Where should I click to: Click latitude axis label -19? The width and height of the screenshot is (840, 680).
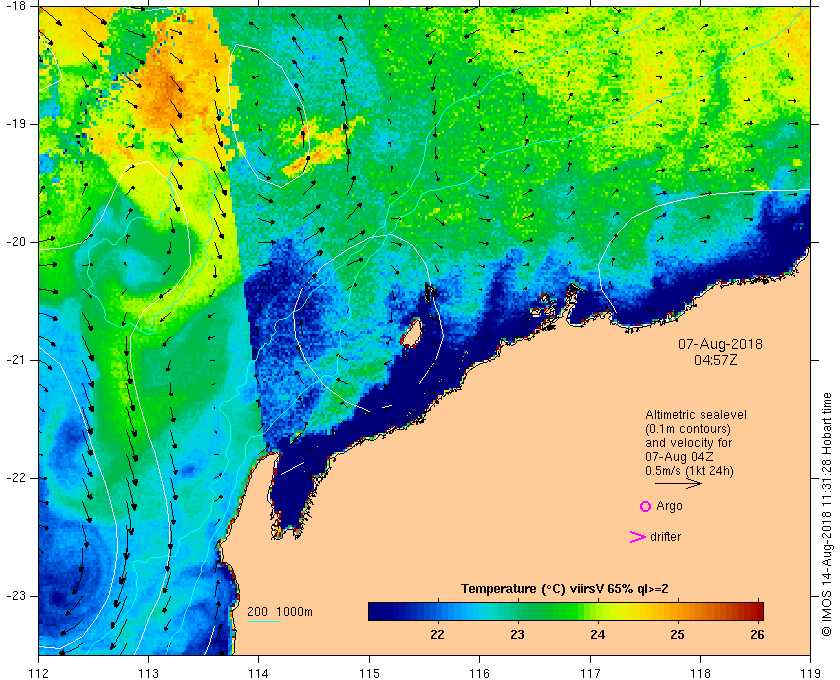point(14,124)
